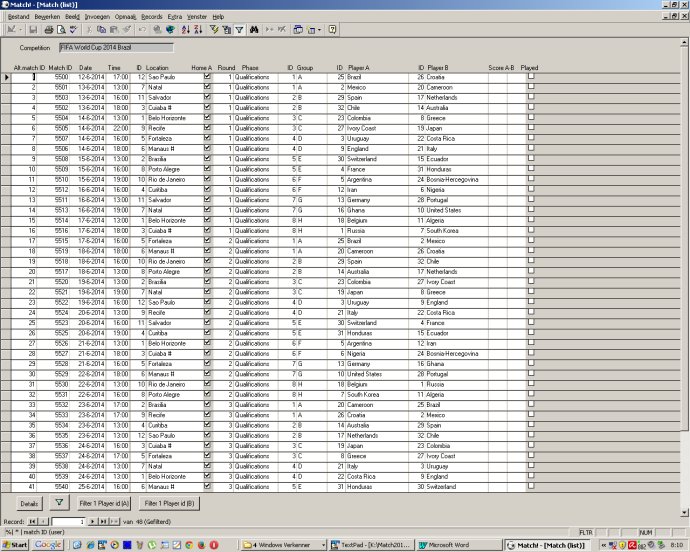This screenshot has height=552, width=690.
Task: Click the Competition field FIFA World Cup 2014
Action: click(116, 48)
